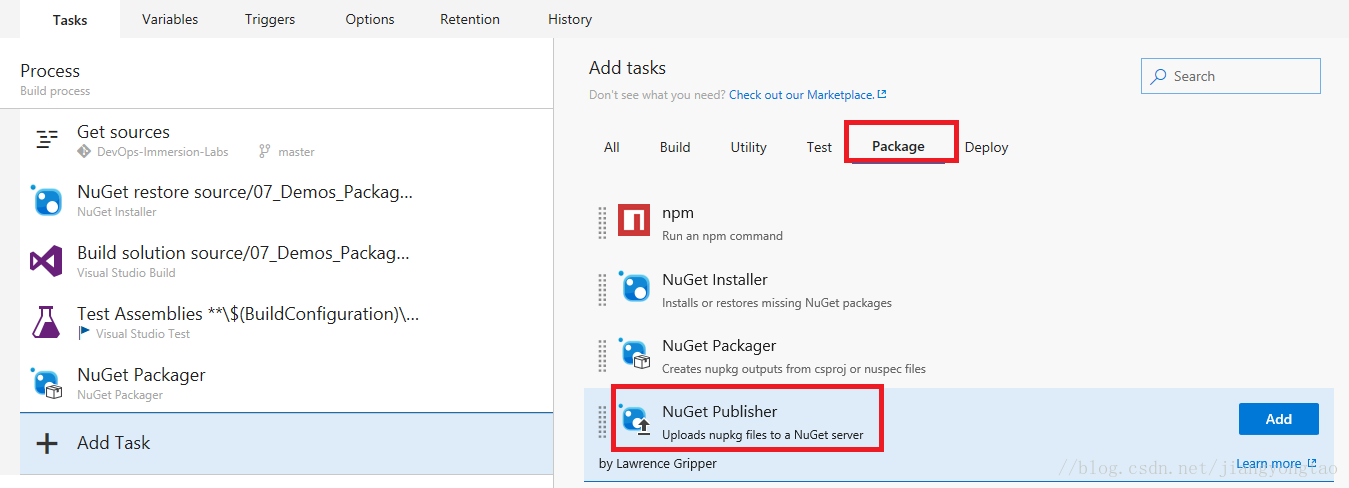Click the plus icon for Add Task
1349x488 pixels.
(x=46, y=443)
